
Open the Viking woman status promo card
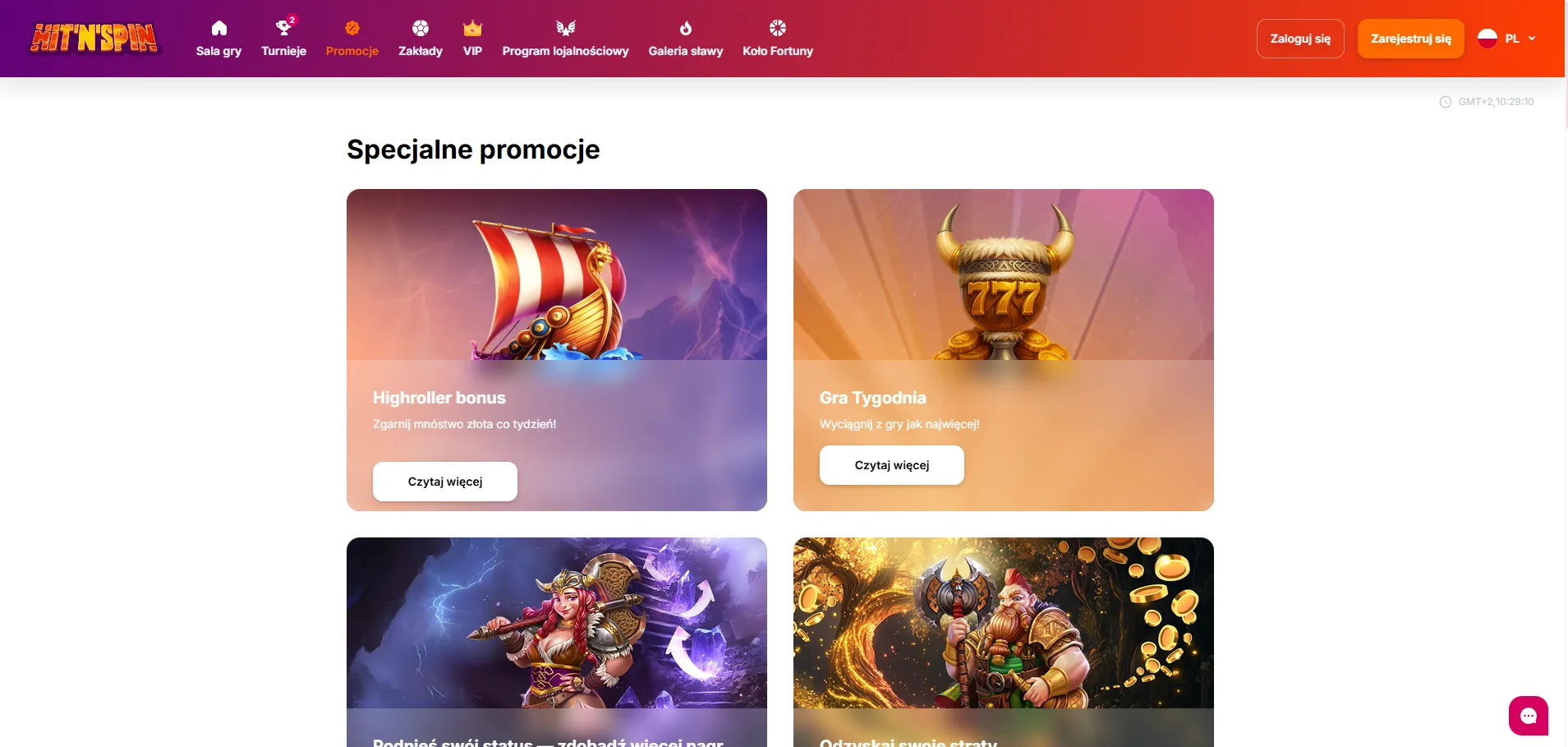pyautogui.click(x=557, y=642)
